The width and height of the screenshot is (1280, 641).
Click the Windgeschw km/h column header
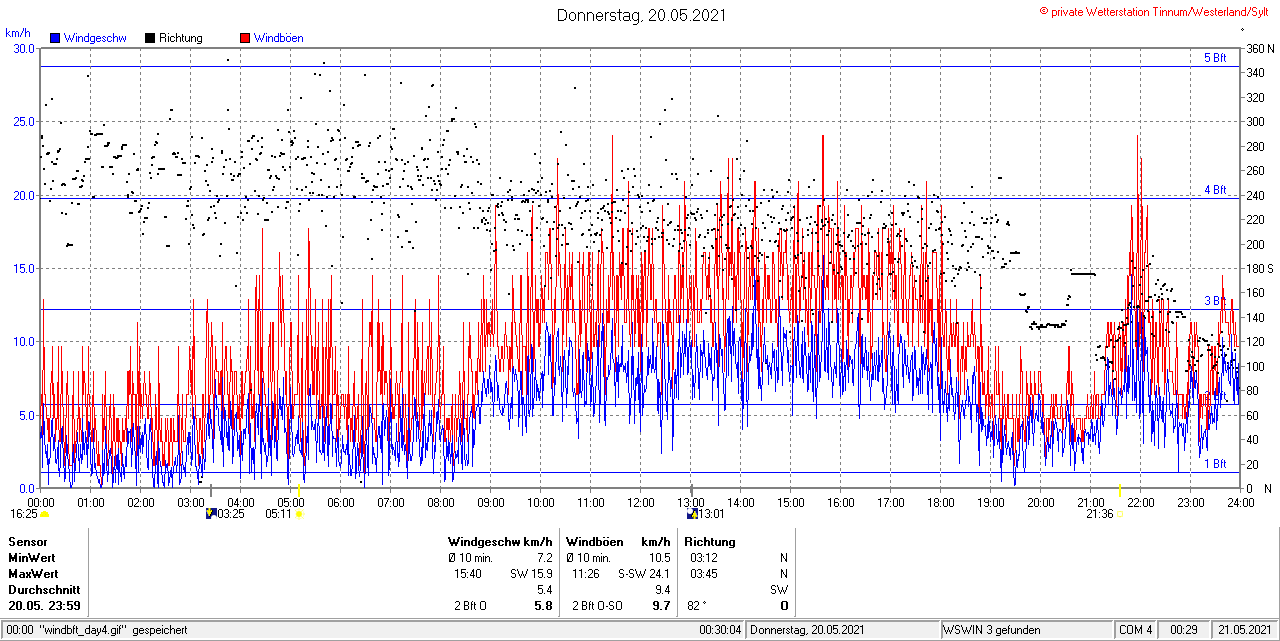[500, 542]
